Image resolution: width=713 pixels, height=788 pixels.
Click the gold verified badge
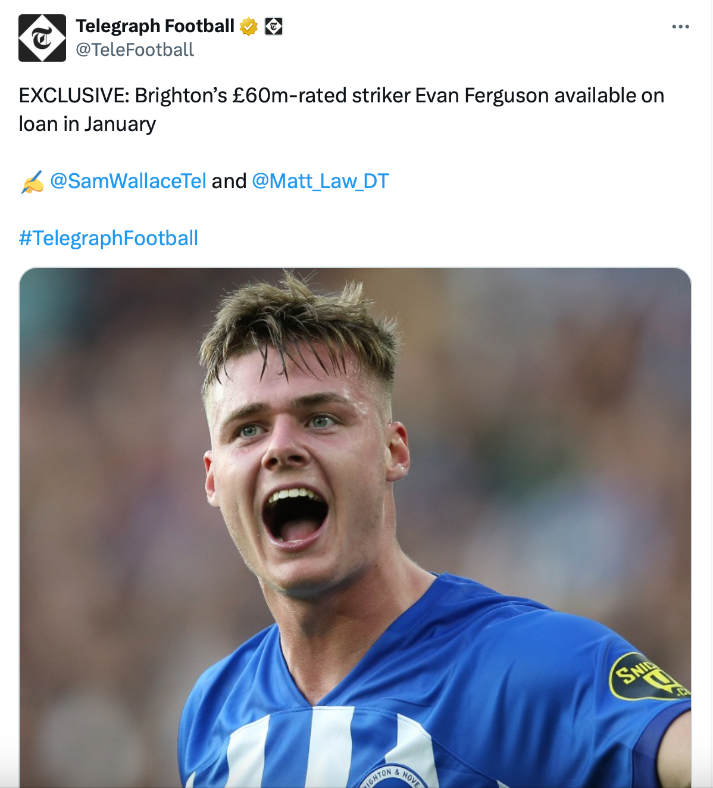pyautogui.click(x=248, y=26)
